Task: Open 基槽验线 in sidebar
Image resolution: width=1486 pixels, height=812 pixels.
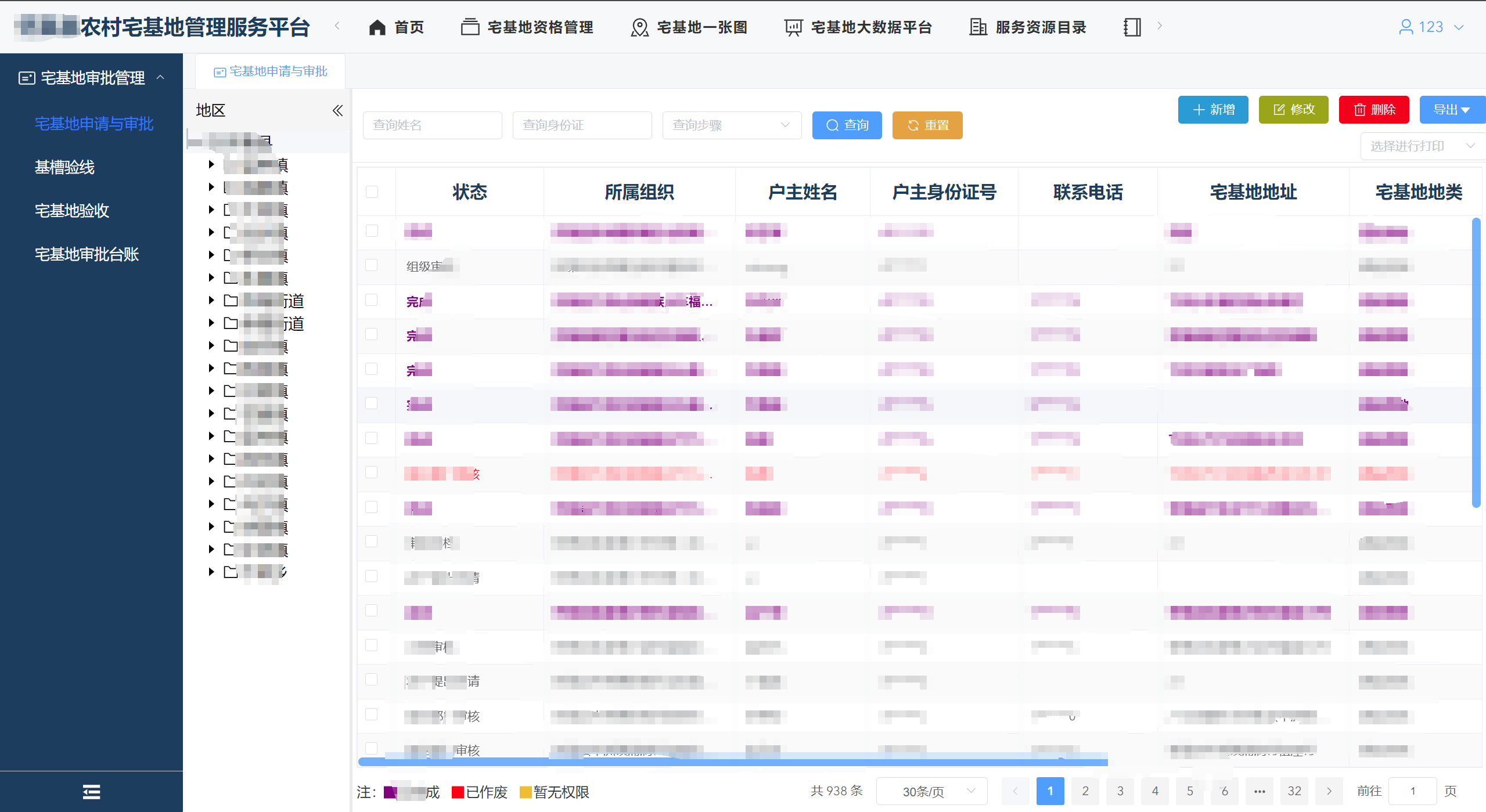Action: (x=64, y=167)
